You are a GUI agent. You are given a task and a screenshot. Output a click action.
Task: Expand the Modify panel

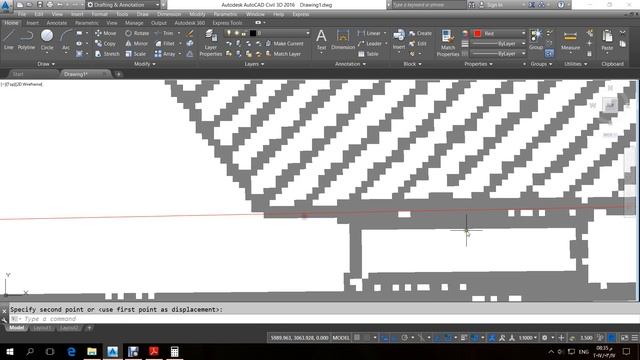pyautogui.click(x=145, y=64)
